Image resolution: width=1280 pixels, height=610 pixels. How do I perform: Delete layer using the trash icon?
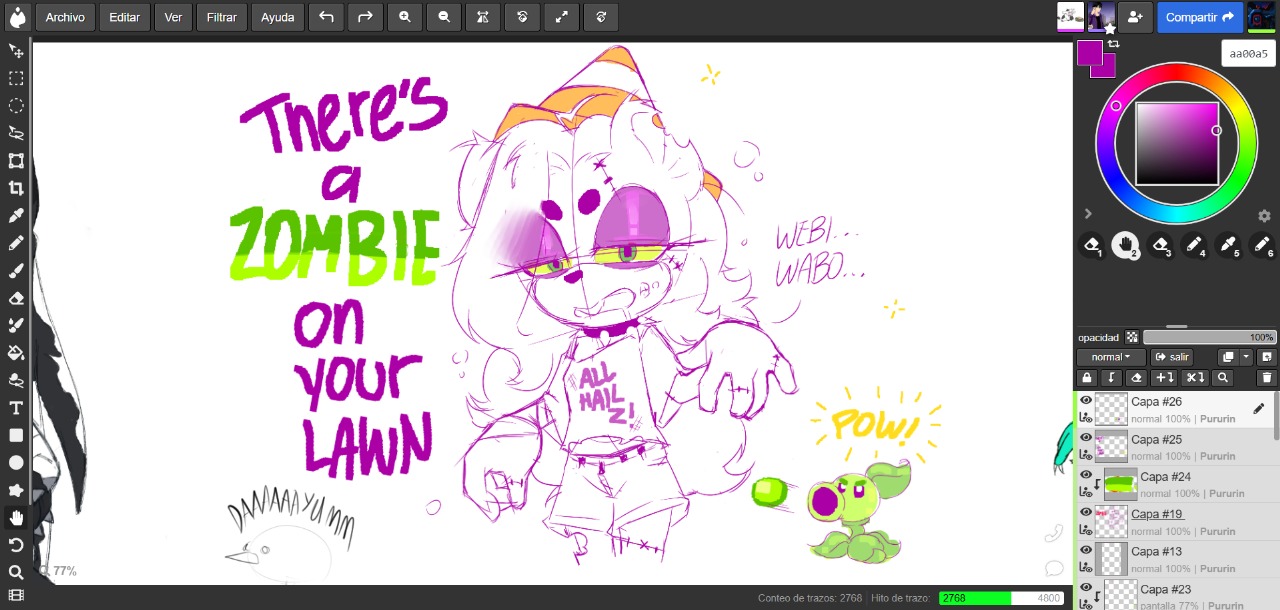coord(1266,378)
